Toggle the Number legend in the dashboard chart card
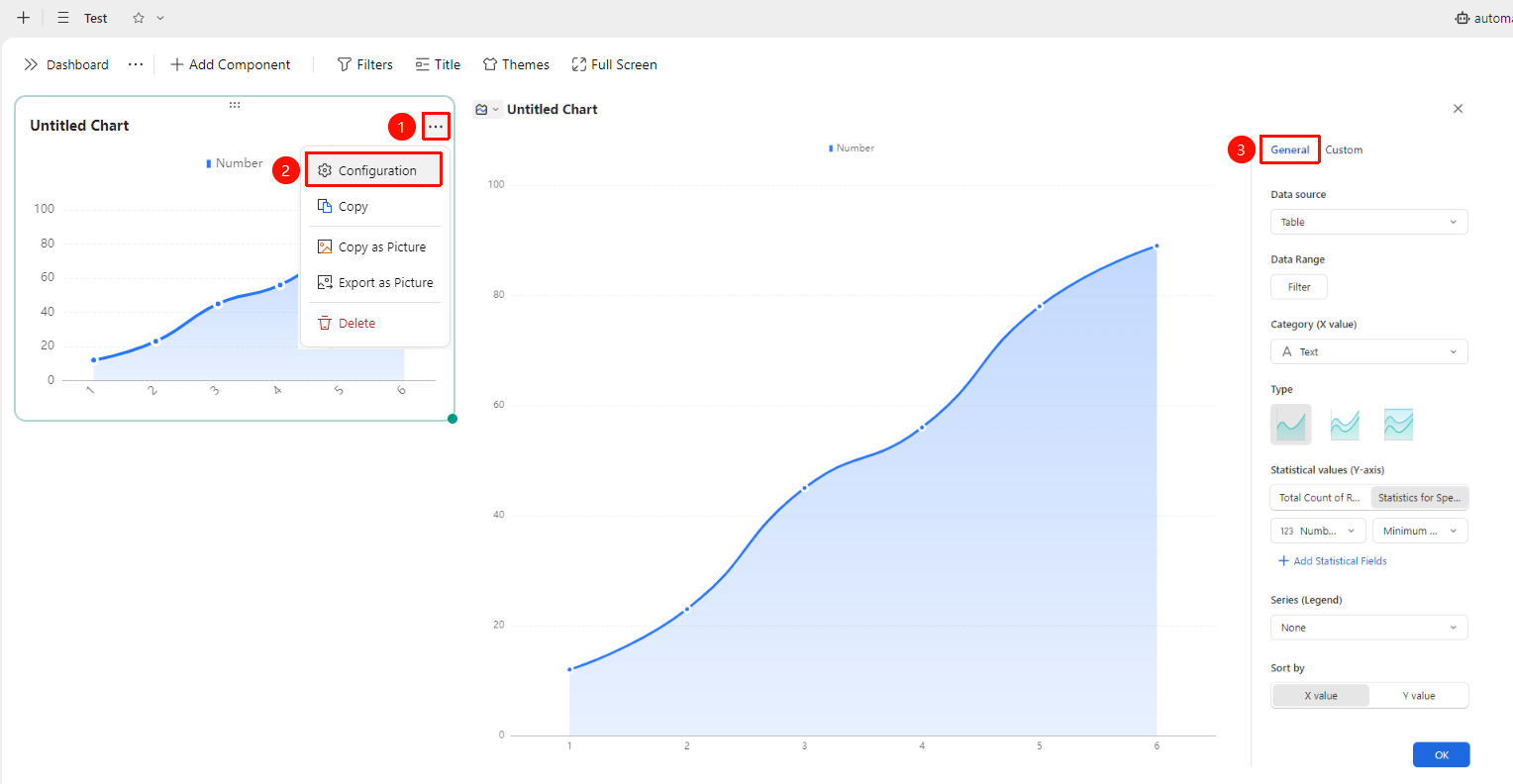Image resolution: width=1513 pixels, height=784 pixels. [235, 163]
